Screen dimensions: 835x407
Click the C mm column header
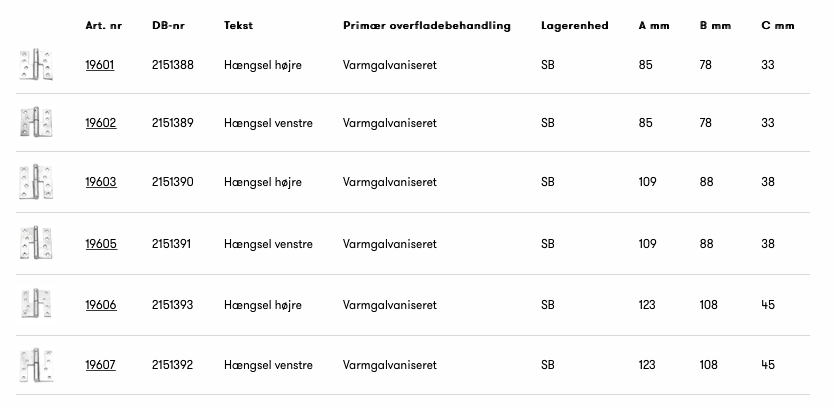777,25
